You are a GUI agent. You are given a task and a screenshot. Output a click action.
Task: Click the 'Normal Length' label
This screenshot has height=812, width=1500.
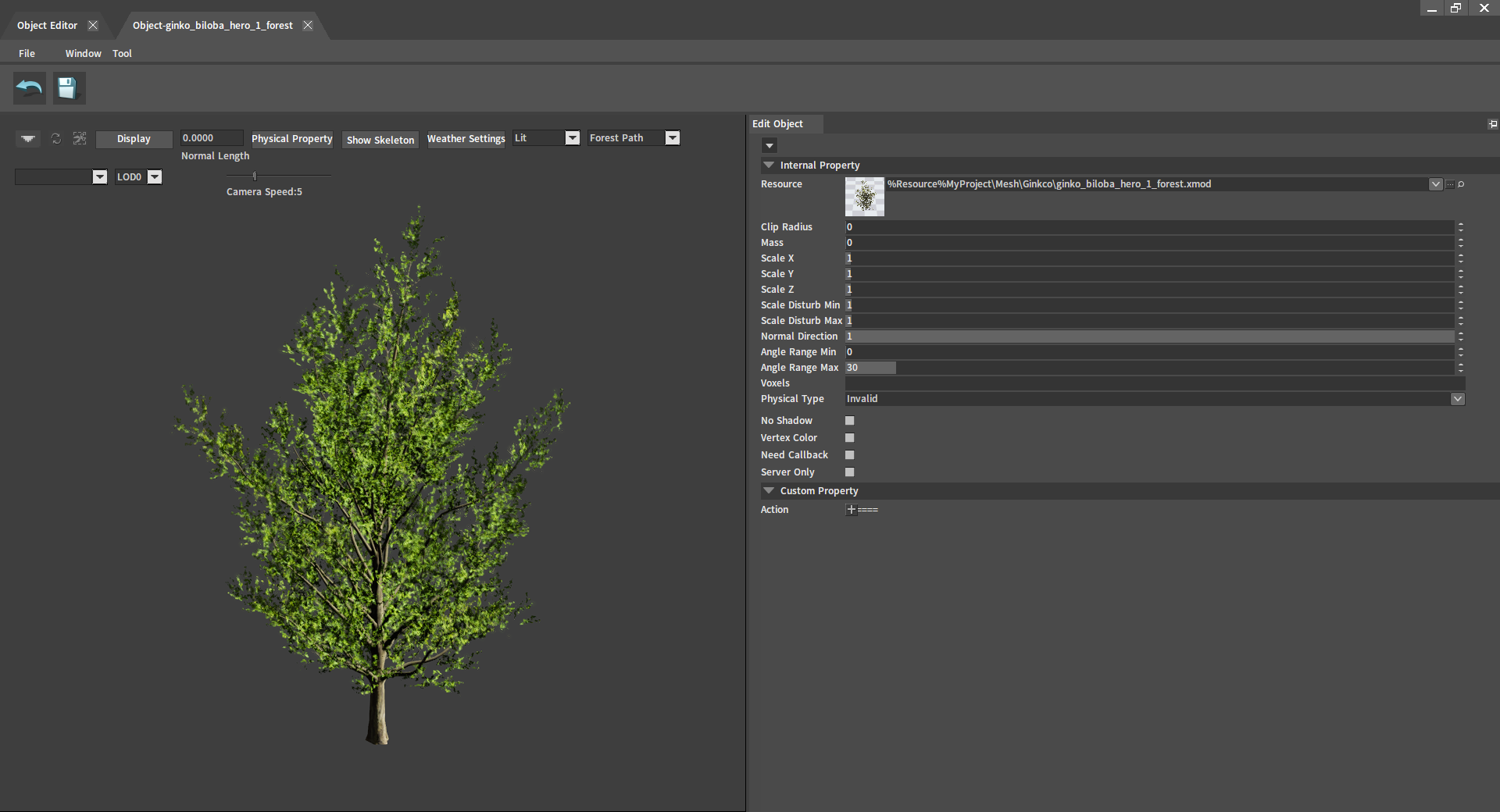click(x=215, y=156)
